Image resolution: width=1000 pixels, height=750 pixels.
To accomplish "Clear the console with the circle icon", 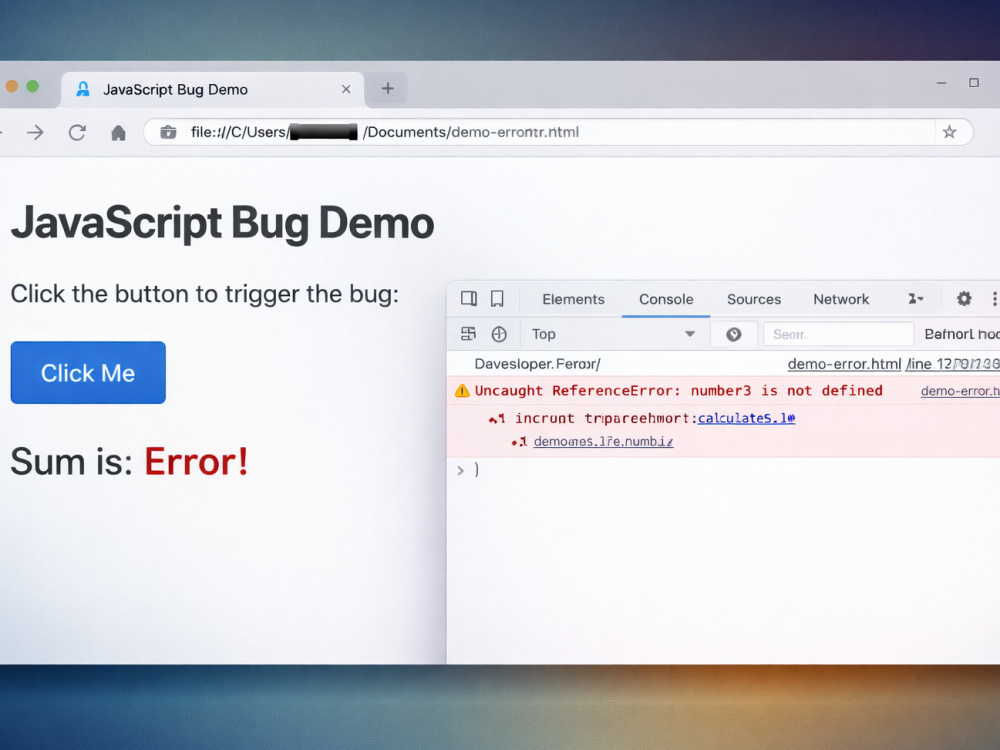I will 499,334.
